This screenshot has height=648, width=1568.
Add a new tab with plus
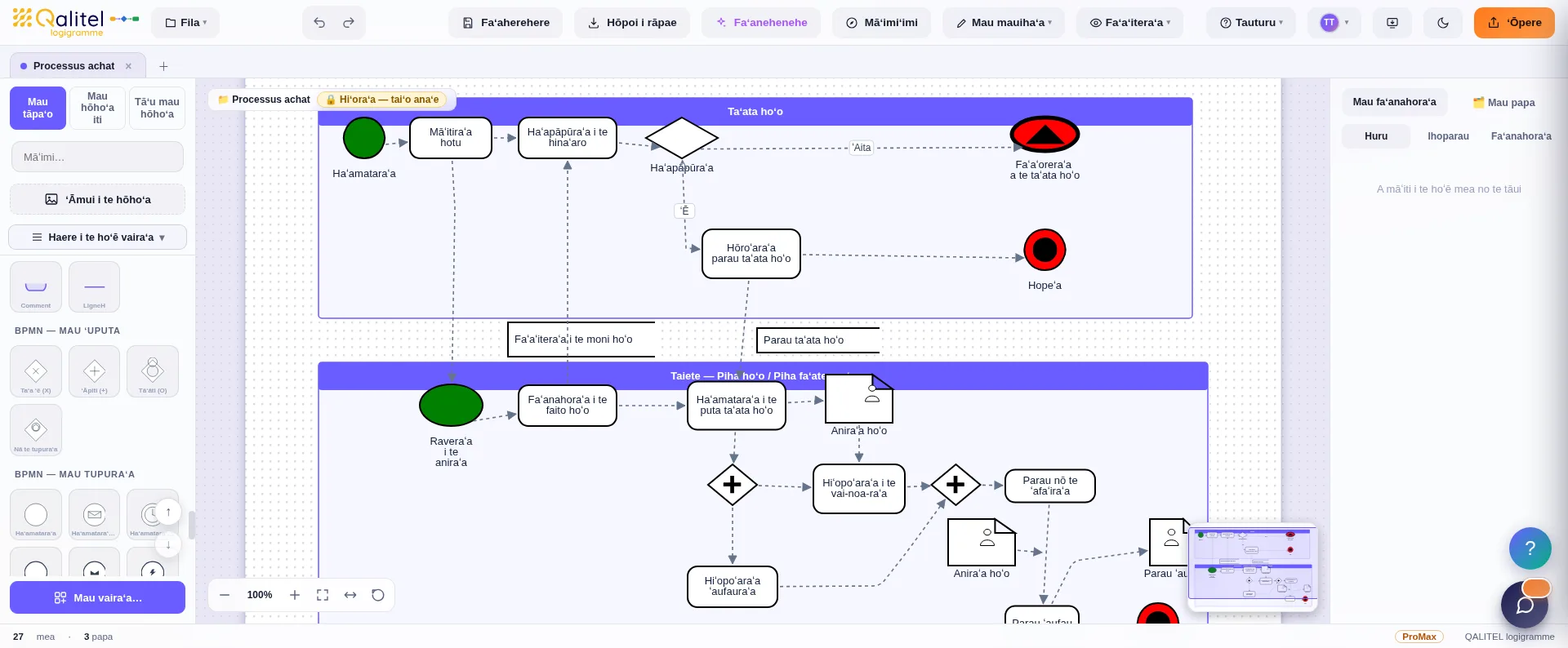pos(163,66)
